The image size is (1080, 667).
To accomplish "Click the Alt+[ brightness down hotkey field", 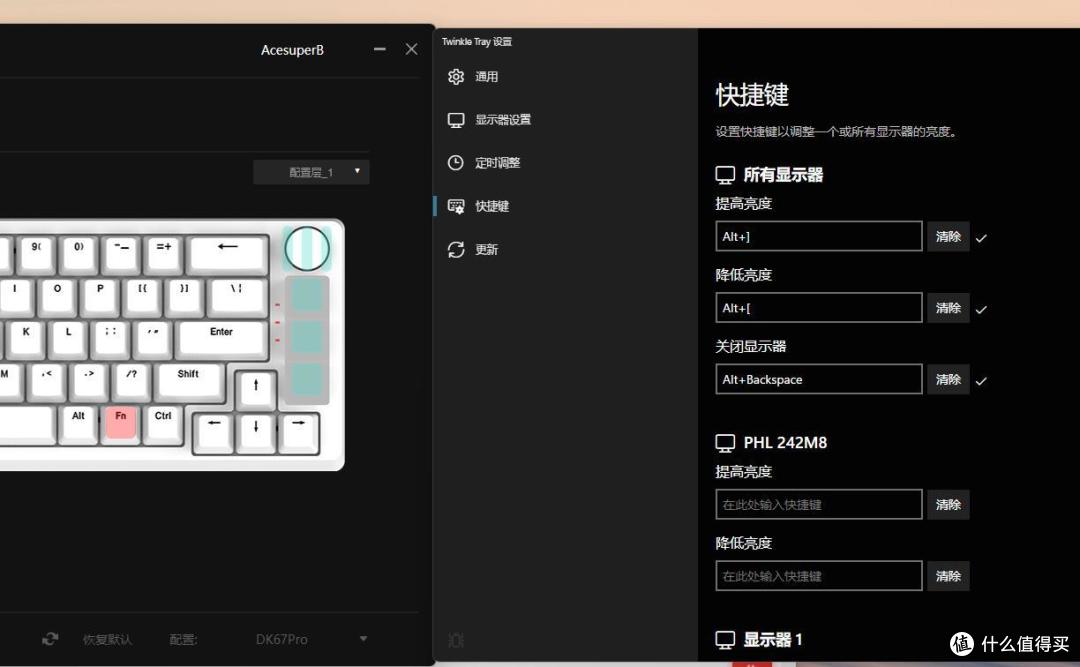I will 818,308.
